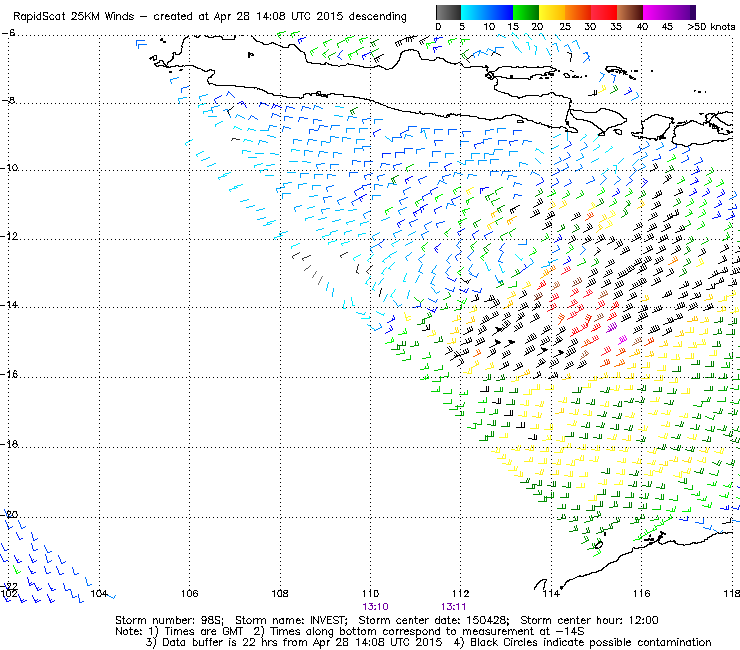Click the 'Storm name: INVEST' text
This screenshot has width=740, height=650.
(291, 620)
